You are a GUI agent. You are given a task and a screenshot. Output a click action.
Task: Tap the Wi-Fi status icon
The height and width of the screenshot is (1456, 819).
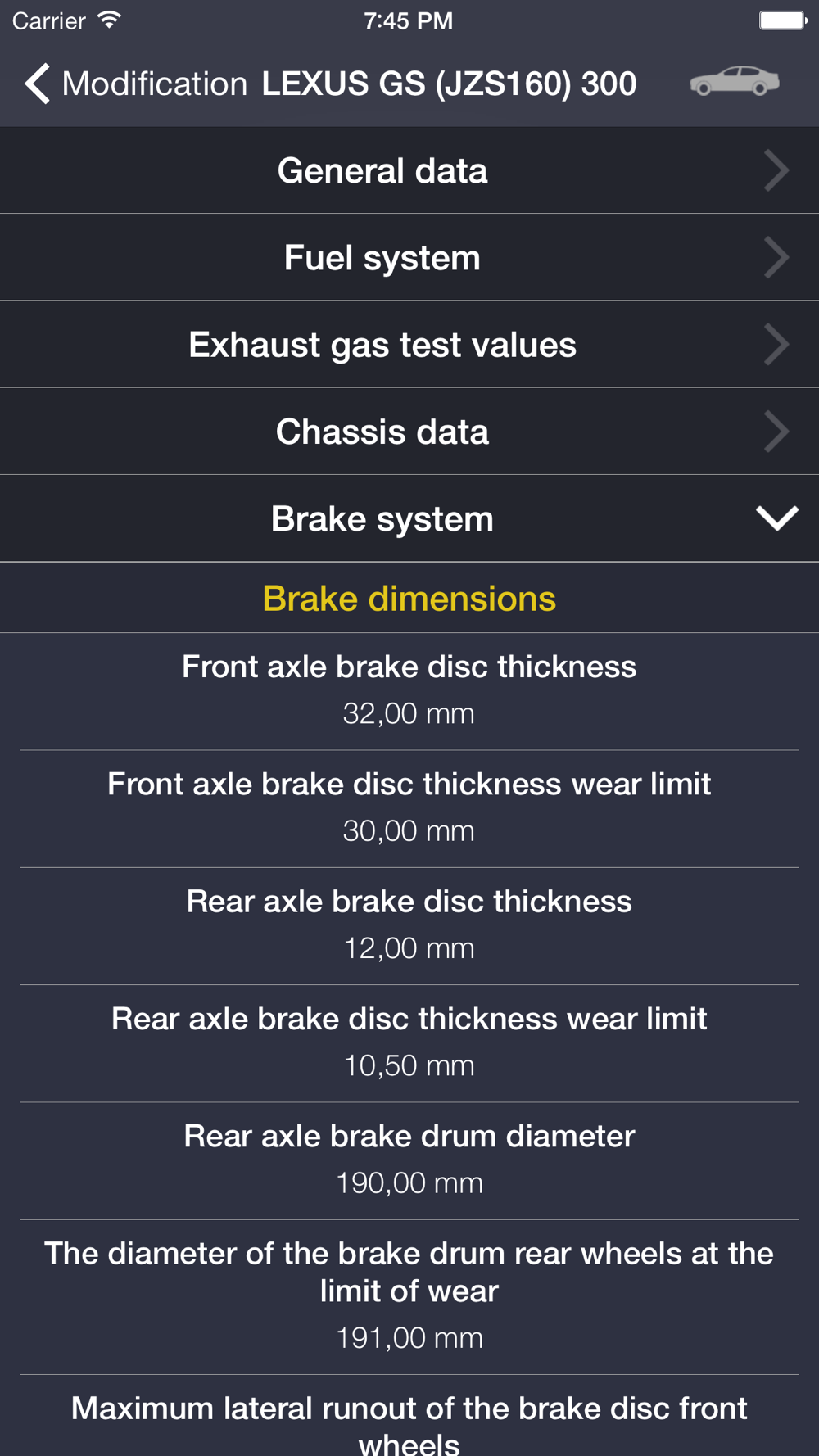point(109,20)
